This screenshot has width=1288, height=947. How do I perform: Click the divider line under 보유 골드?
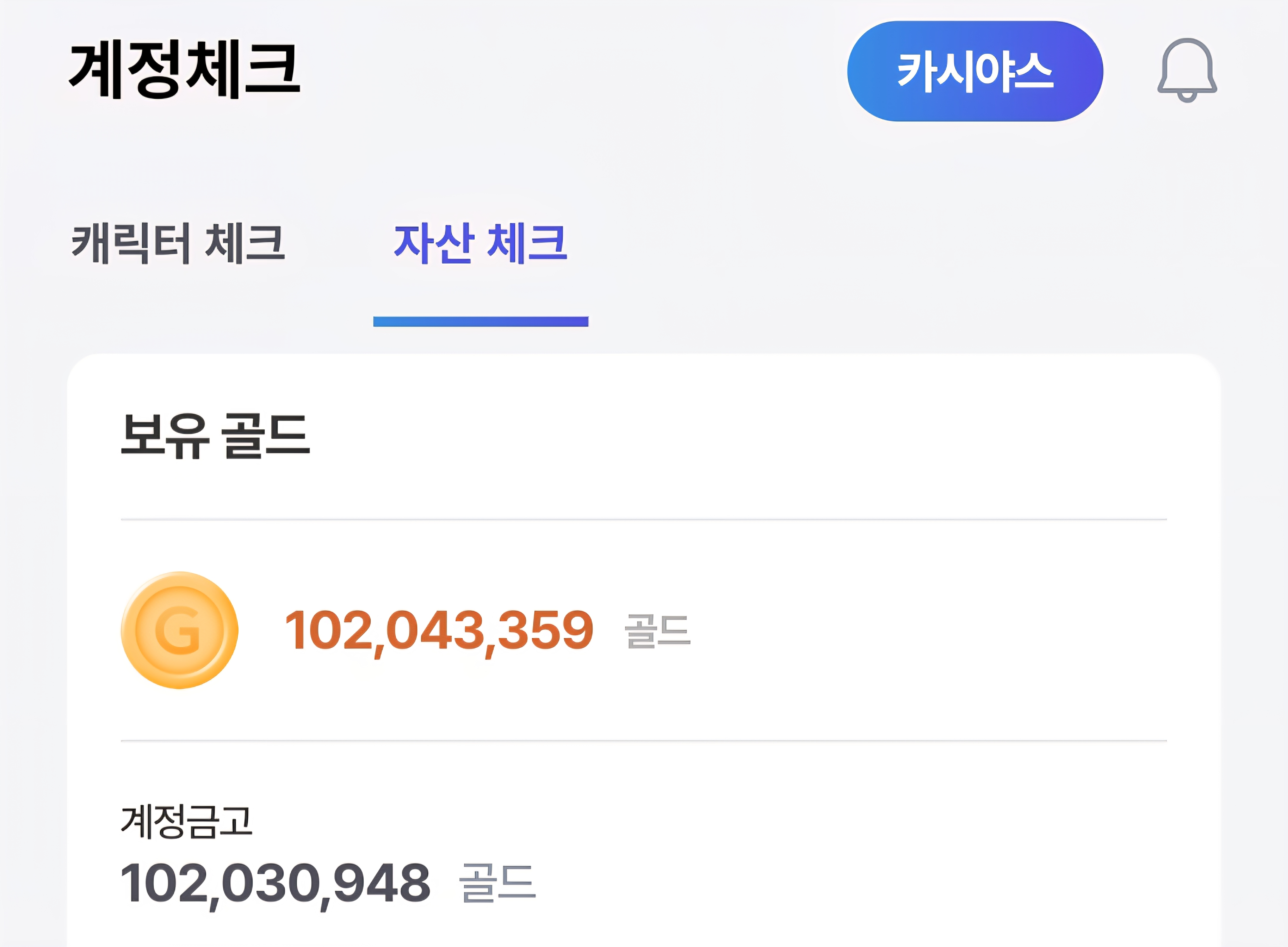(x=643, y=519)
